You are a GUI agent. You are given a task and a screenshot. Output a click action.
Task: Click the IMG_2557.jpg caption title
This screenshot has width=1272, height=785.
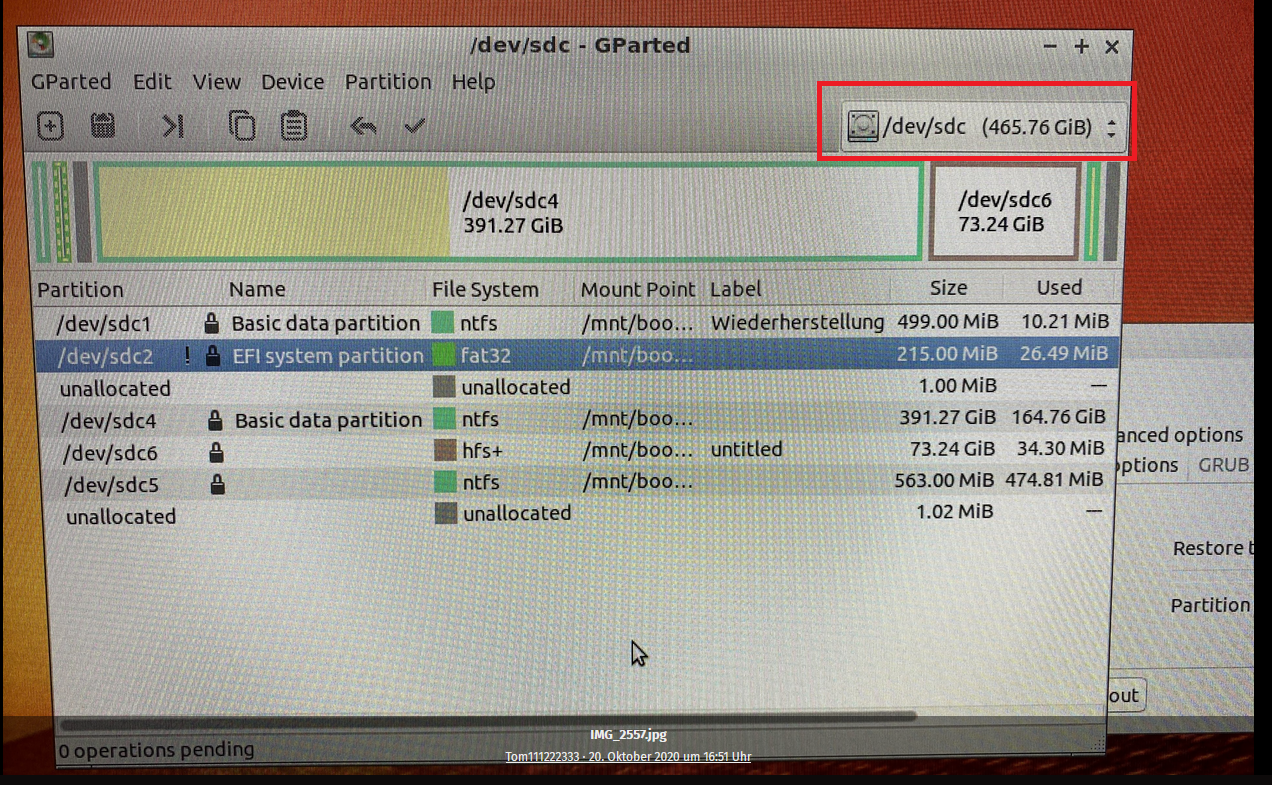628,735
